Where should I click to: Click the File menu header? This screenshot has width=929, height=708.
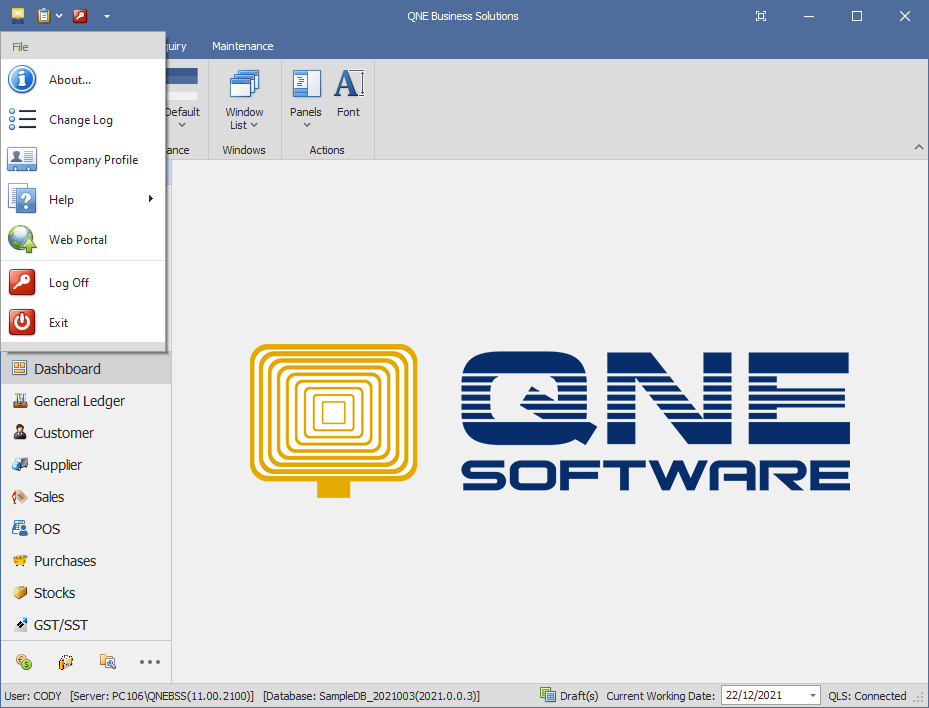point(20,47)
